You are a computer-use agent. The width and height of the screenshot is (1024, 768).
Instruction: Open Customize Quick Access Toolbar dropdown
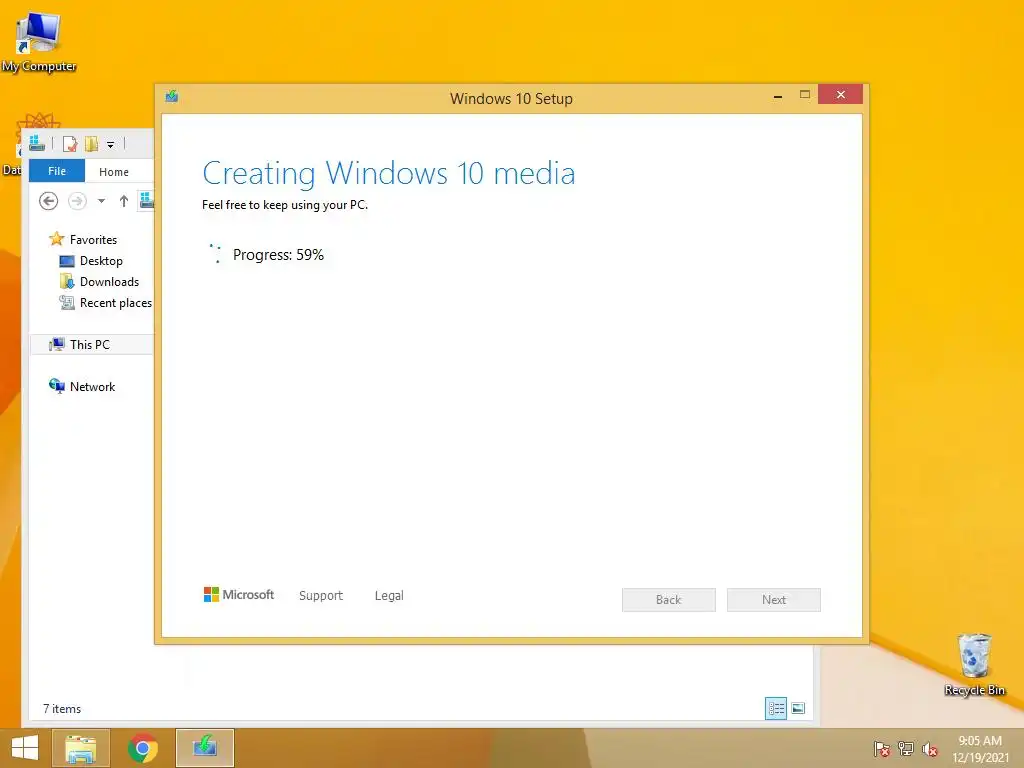110,144
